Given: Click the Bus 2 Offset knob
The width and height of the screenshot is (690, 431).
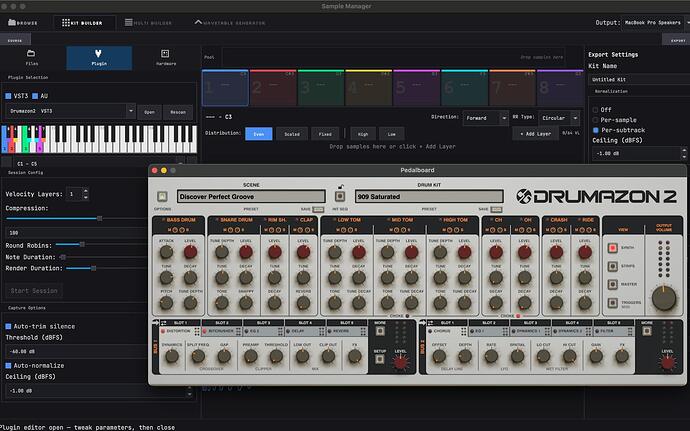Looking at the screenshot, I should click(439, 356).
